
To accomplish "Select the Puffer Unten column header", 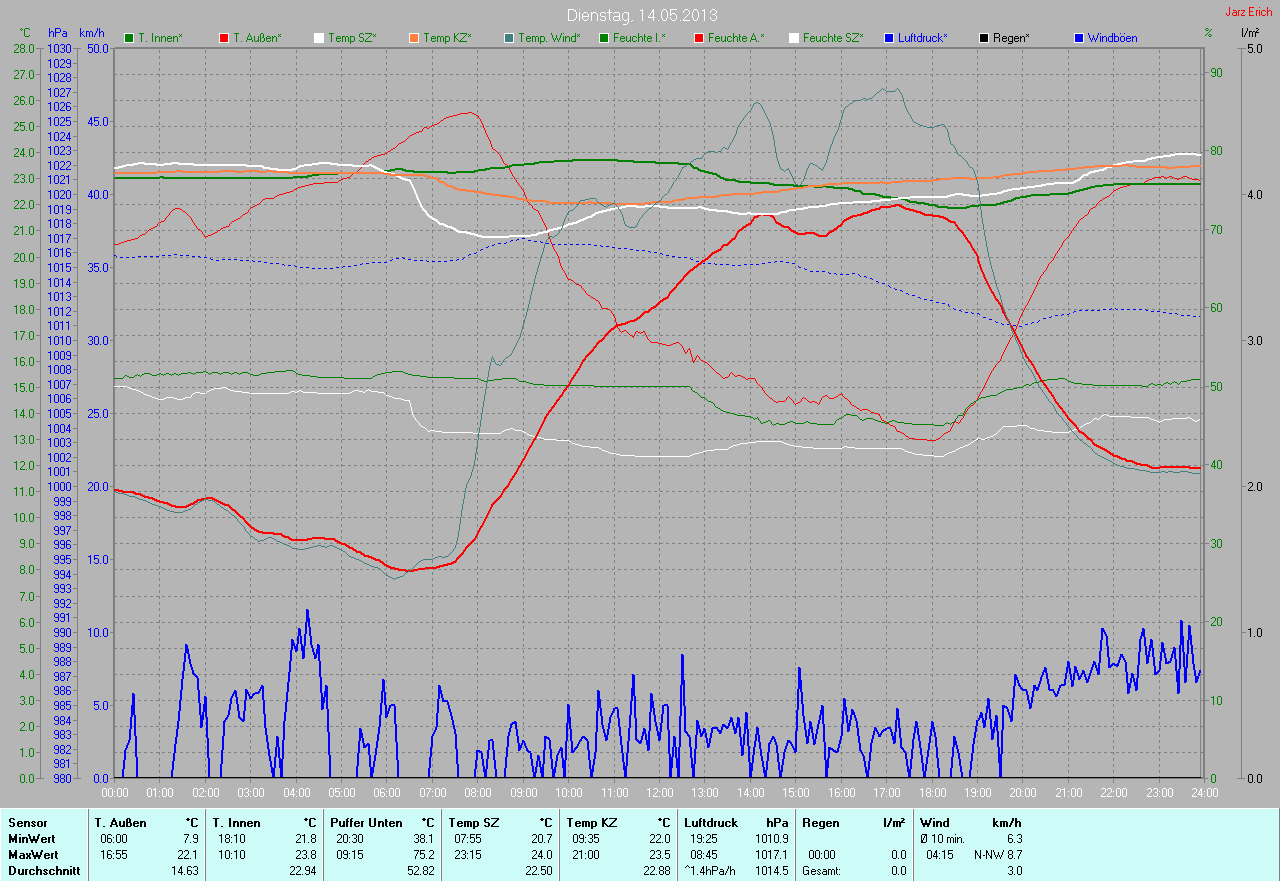I will (x=366, y=823).
